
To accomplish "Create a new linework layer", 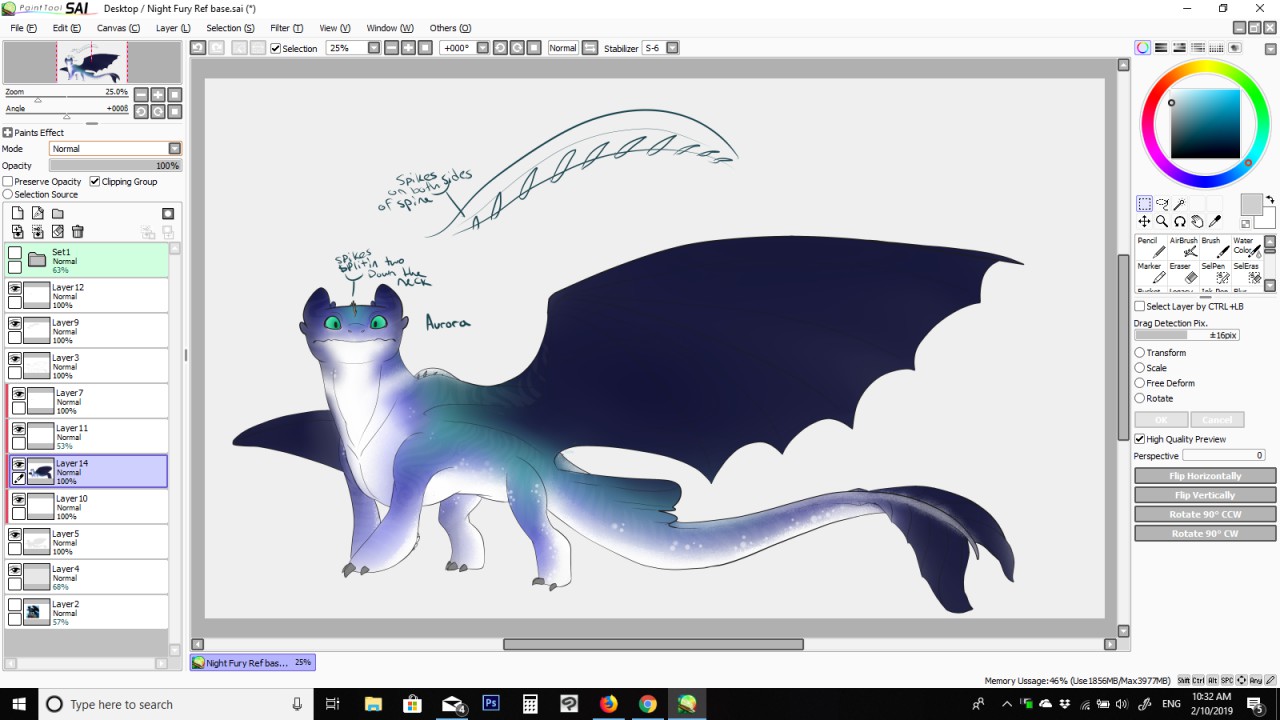I will [37, 213].
